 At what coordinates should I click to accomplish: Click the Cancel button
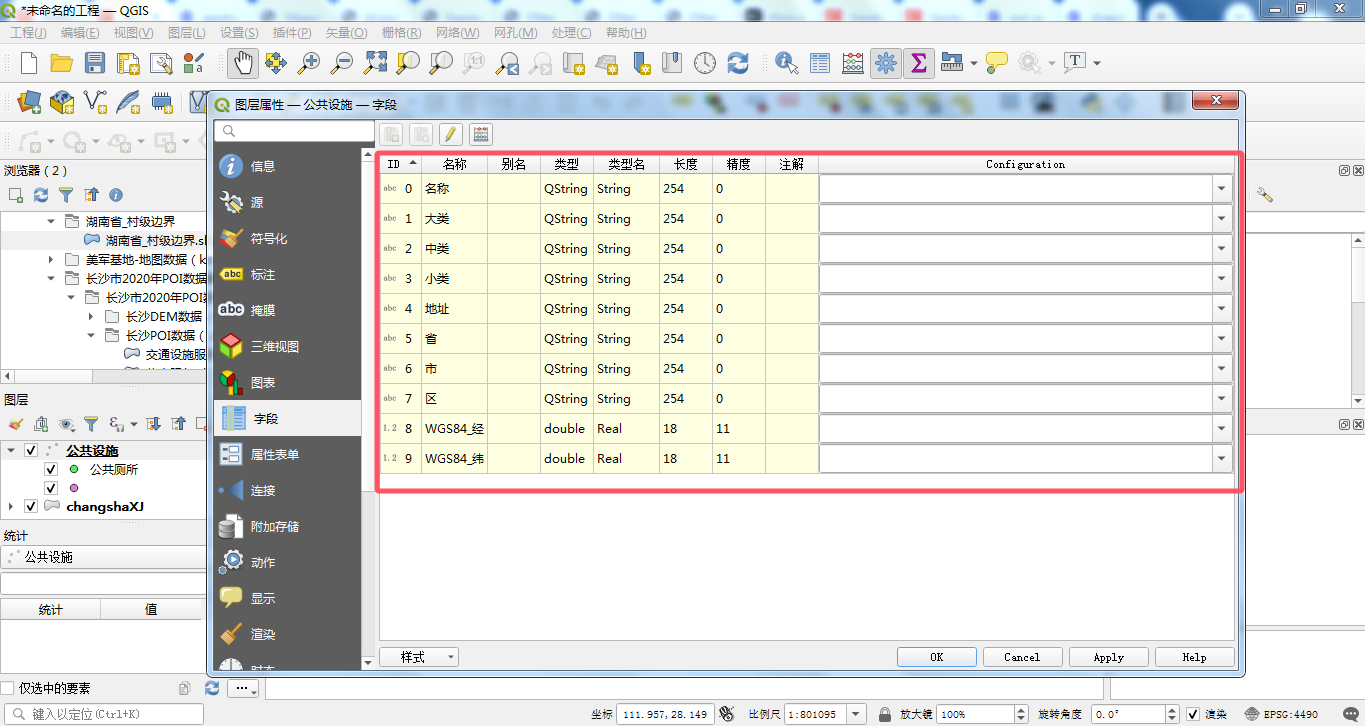[x=1022, y=657]
